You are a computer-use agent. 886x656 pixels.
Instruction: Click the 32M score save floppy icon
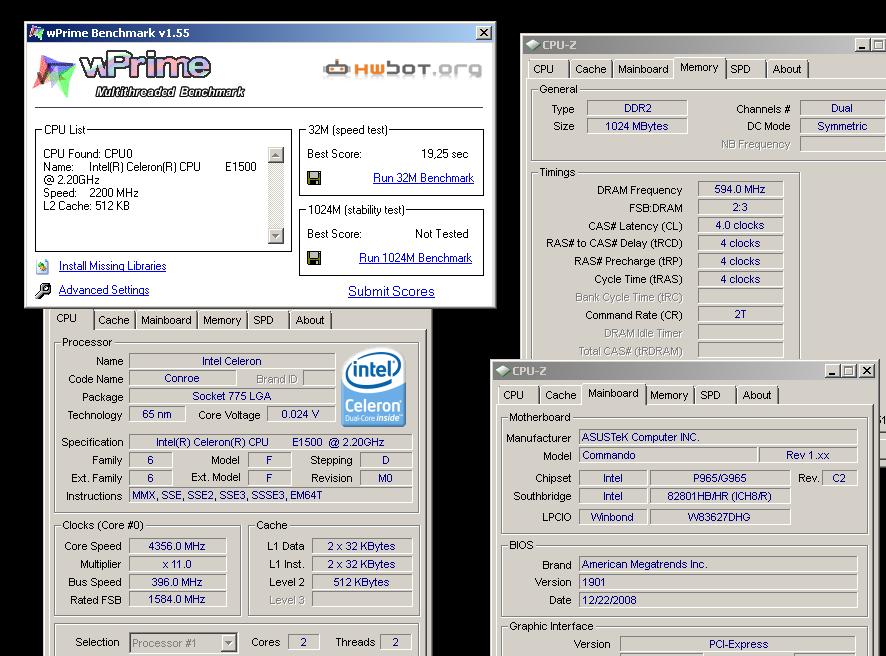pyautogui.click(x=314, y=178)
